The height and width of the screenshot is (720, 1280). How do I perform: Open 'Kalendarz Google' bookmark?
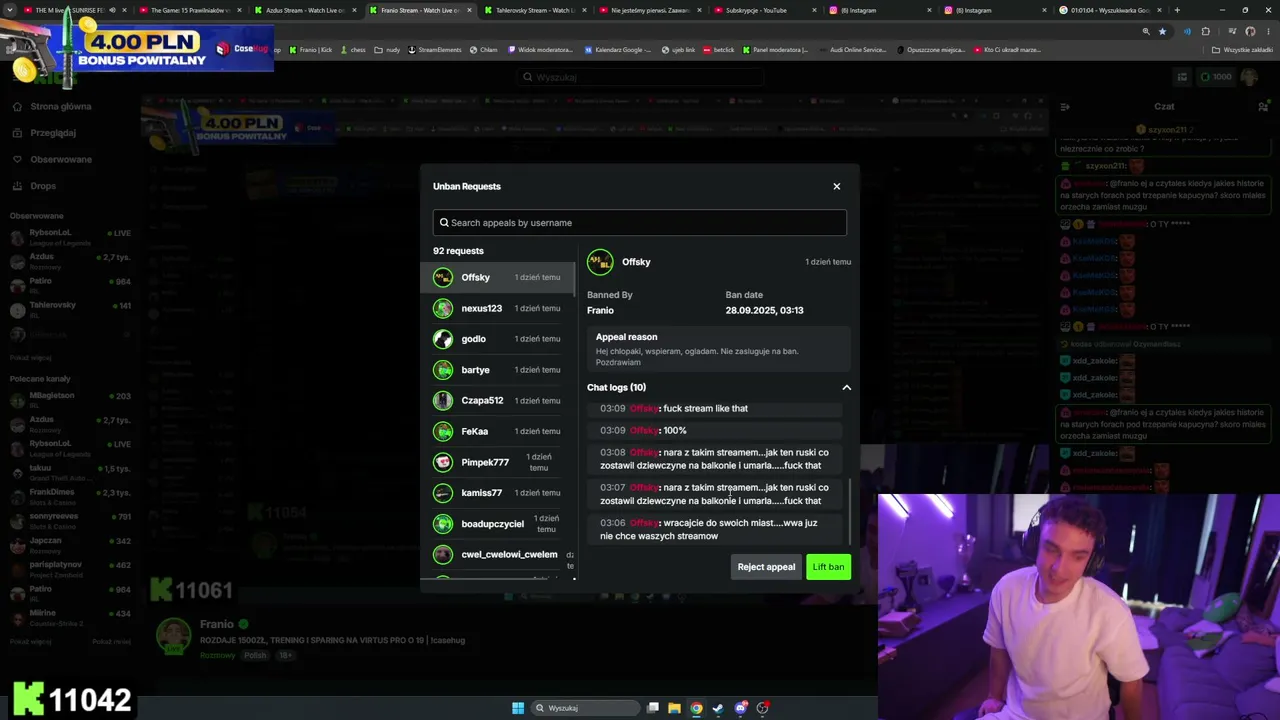(x=617, y=49)
